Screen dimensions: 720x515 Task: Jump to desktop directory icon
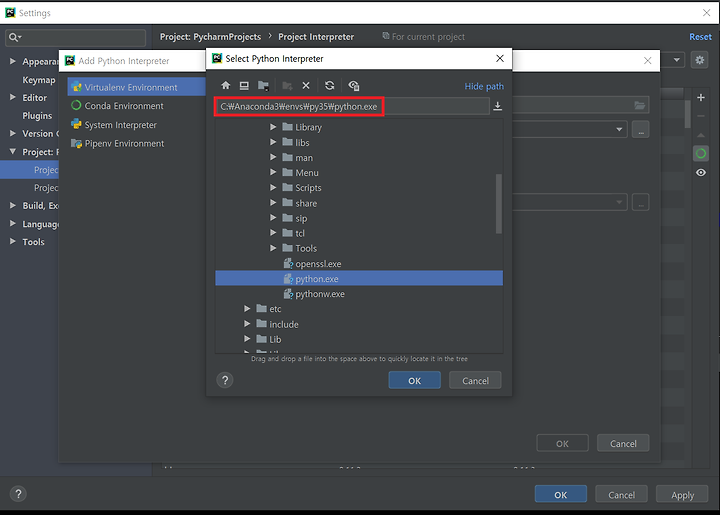244,85
